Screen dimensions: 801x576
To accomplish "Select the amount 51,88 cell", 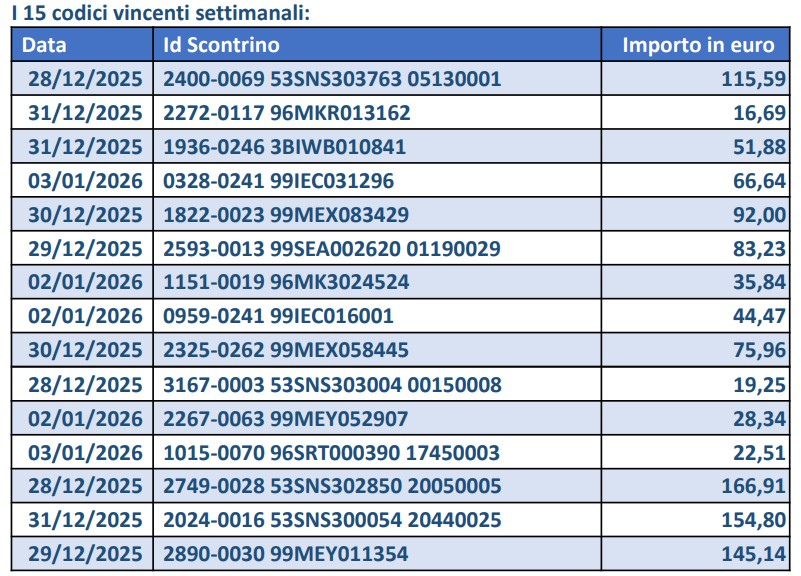I will point(760,147).
